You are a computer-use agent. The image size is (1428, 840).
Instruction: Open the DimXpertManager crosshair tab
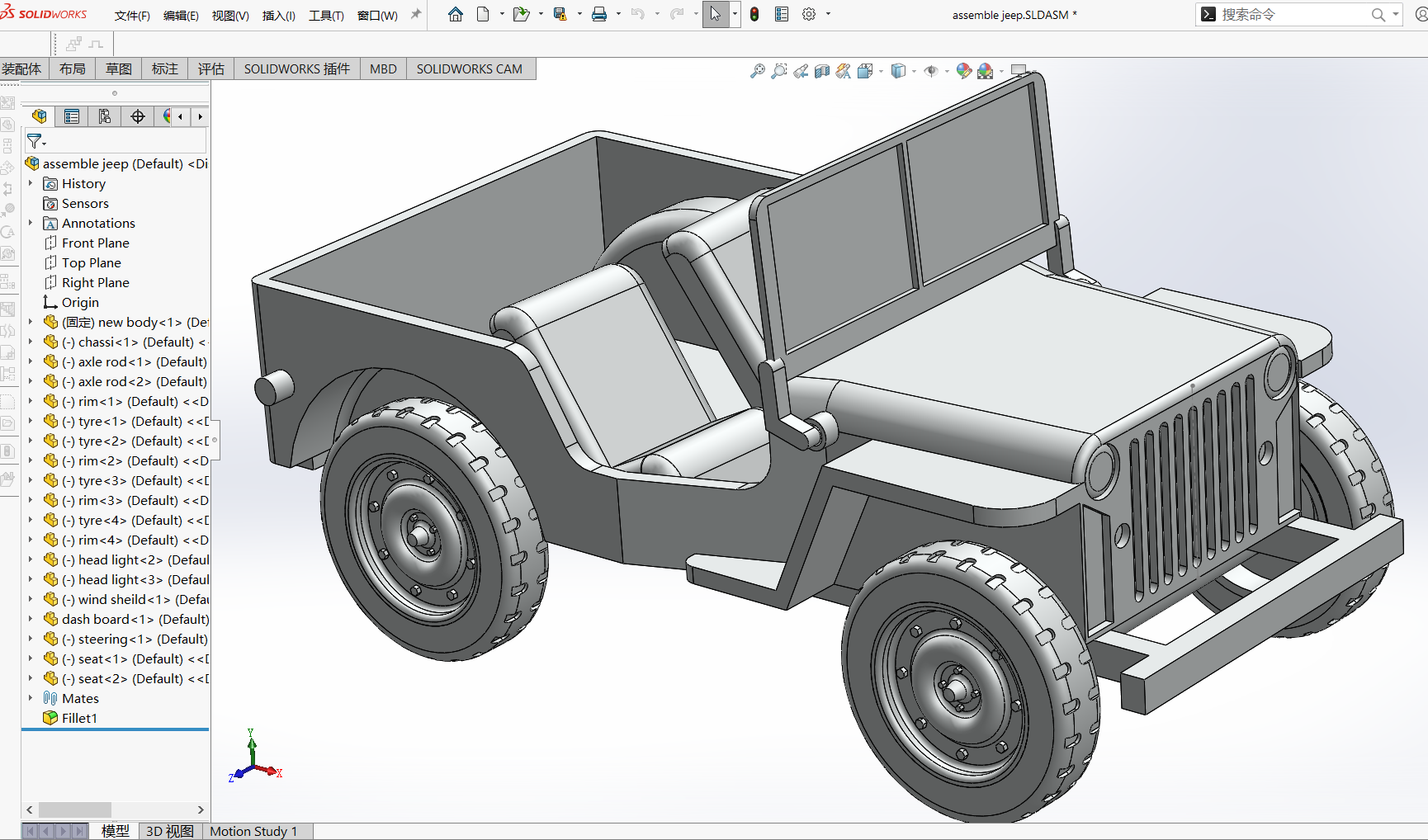pos(138,116)
